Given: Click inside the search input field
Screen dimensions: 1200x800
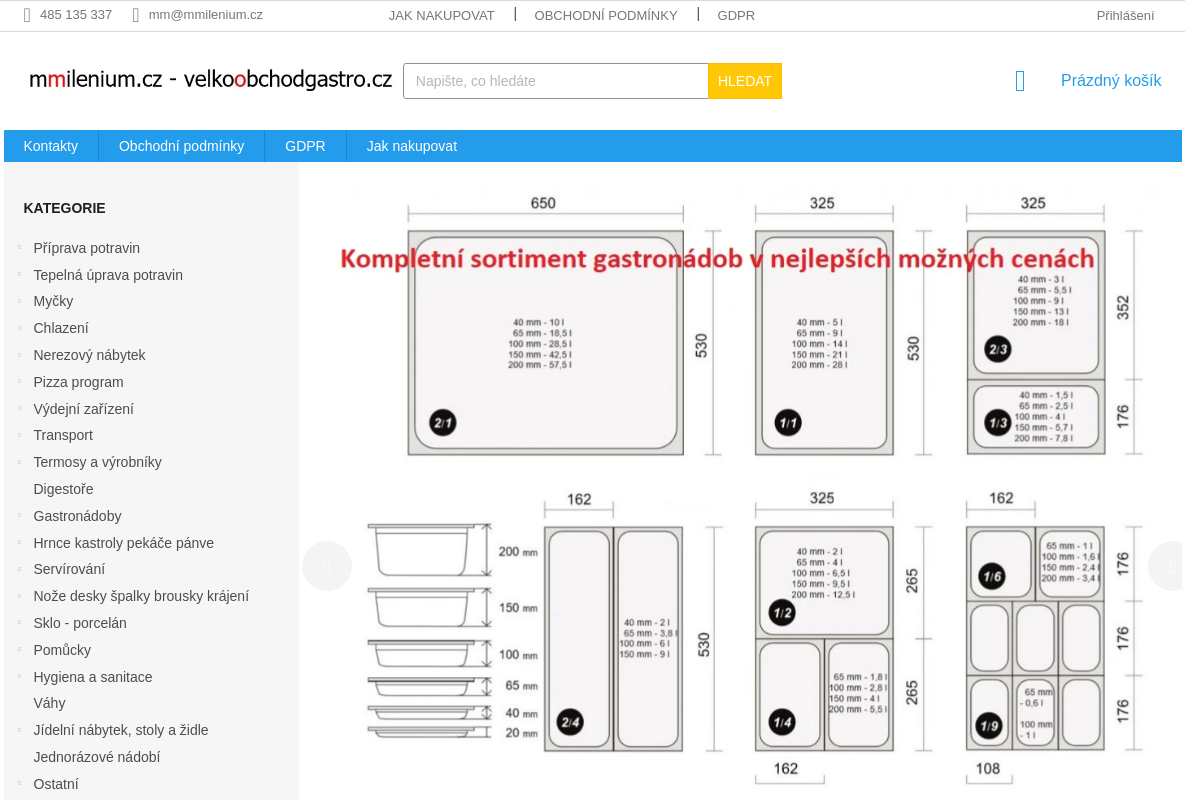Looking at the screenshot, I should tap(555, 81).
